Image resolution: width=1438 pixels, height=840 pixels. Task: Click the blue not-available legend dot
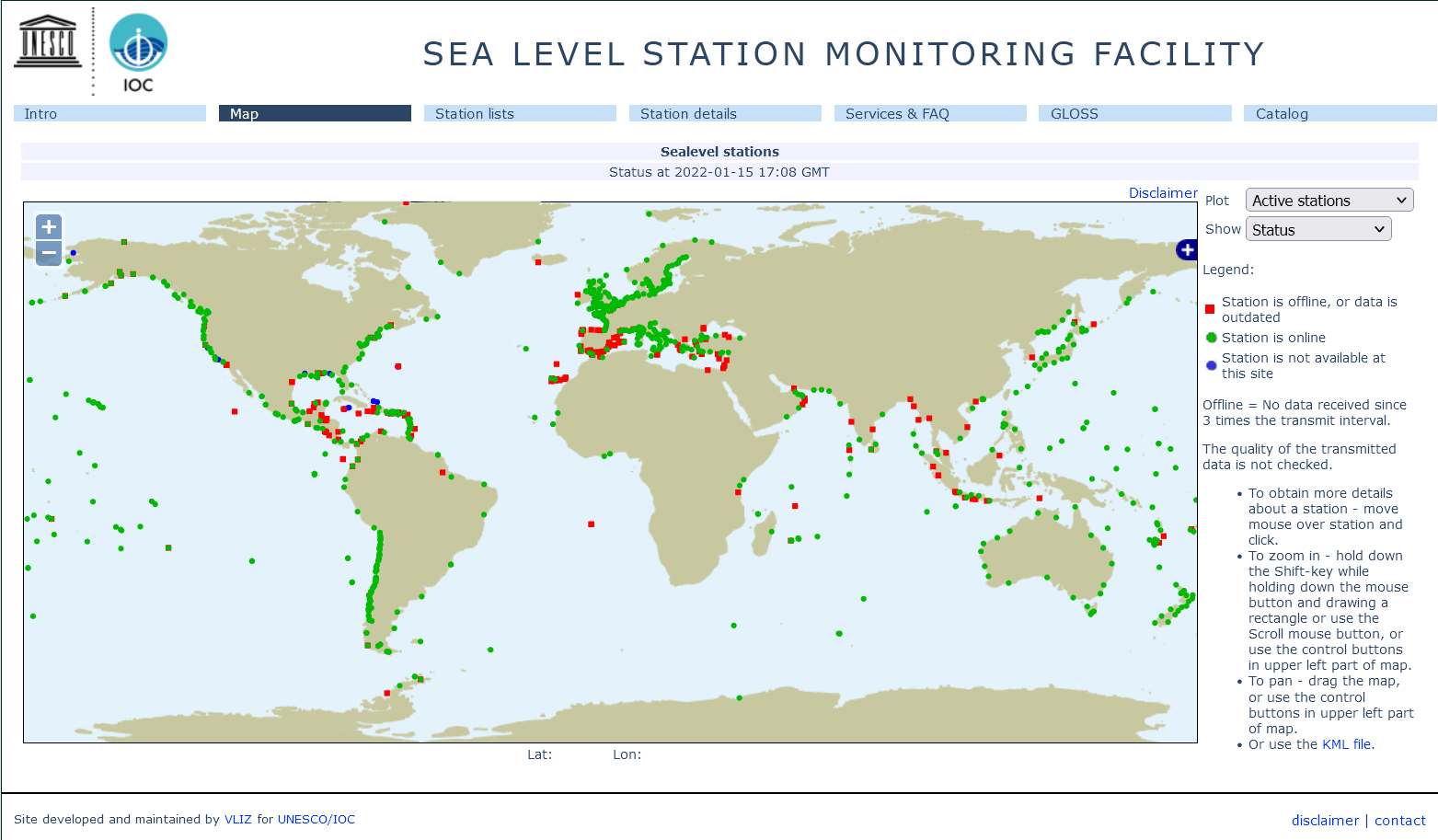pyautogui.click(x=1212, y=365)
